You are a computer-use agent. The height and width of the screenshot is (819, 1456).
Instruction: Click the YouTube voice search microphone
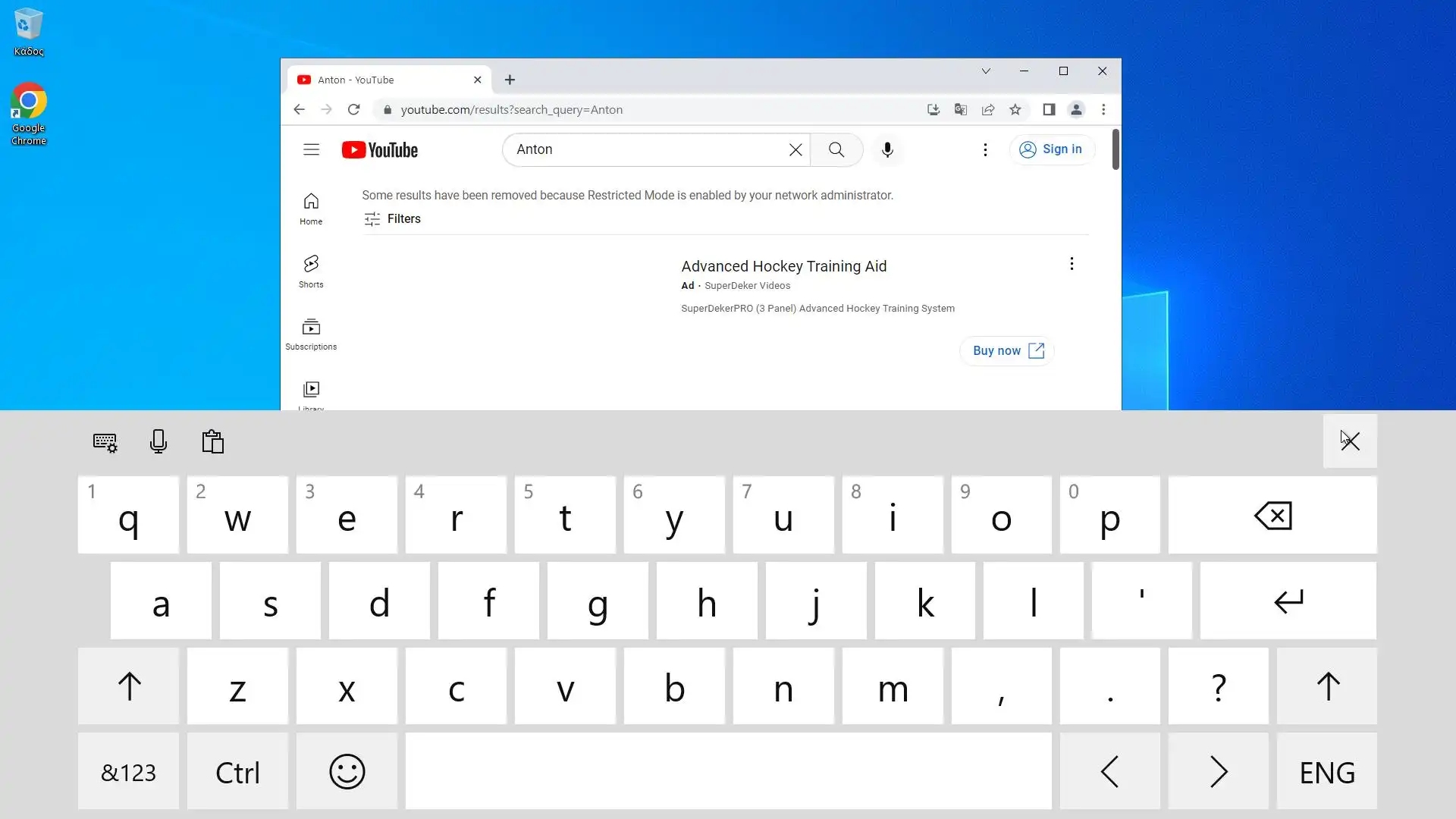coord(887,149)
